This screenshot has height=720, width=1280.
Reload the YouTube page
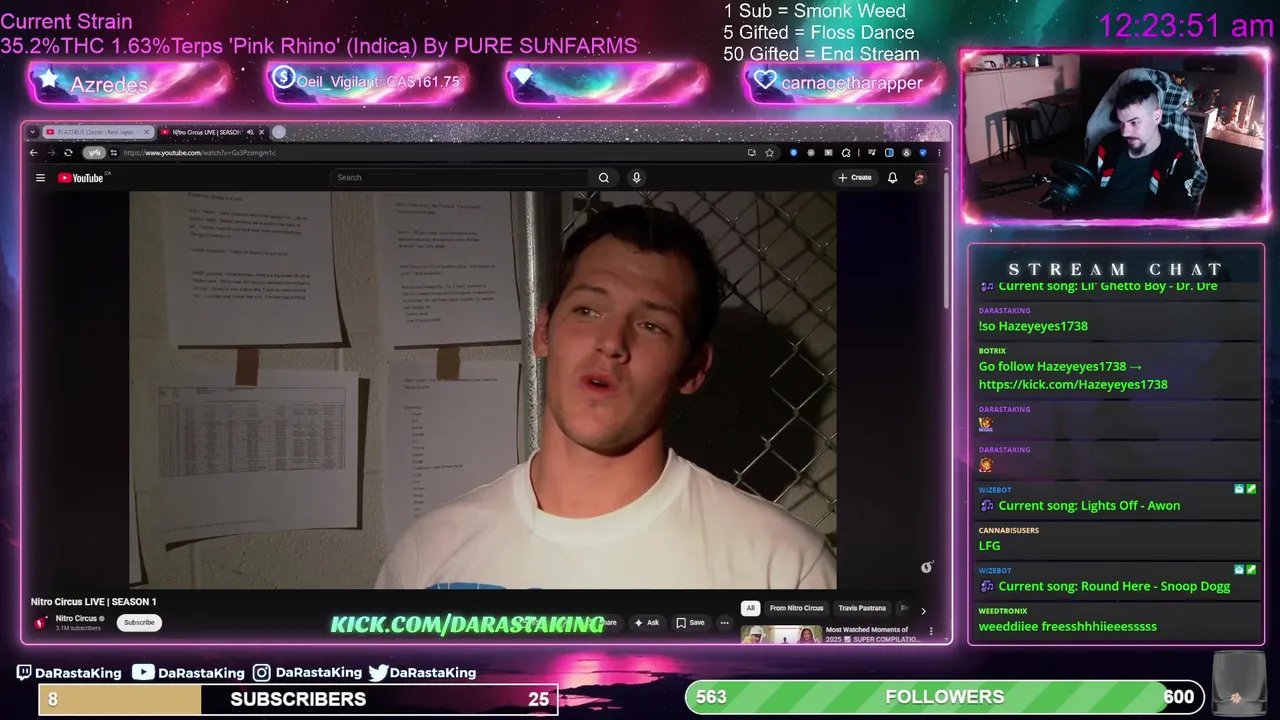click(x=68, y=153)
